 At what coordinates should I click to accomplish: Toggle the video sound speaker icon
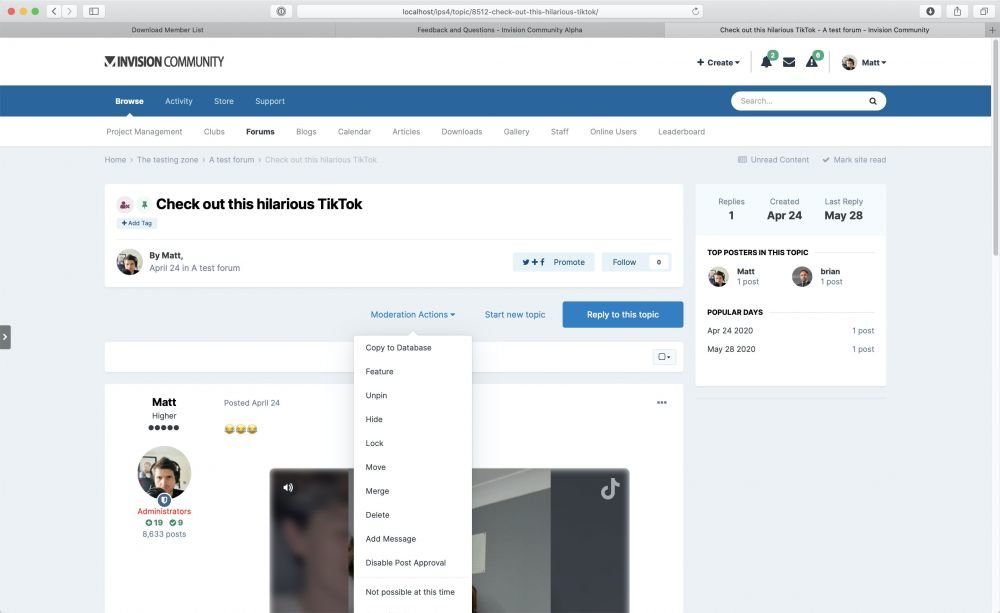(x=288, y=487)
